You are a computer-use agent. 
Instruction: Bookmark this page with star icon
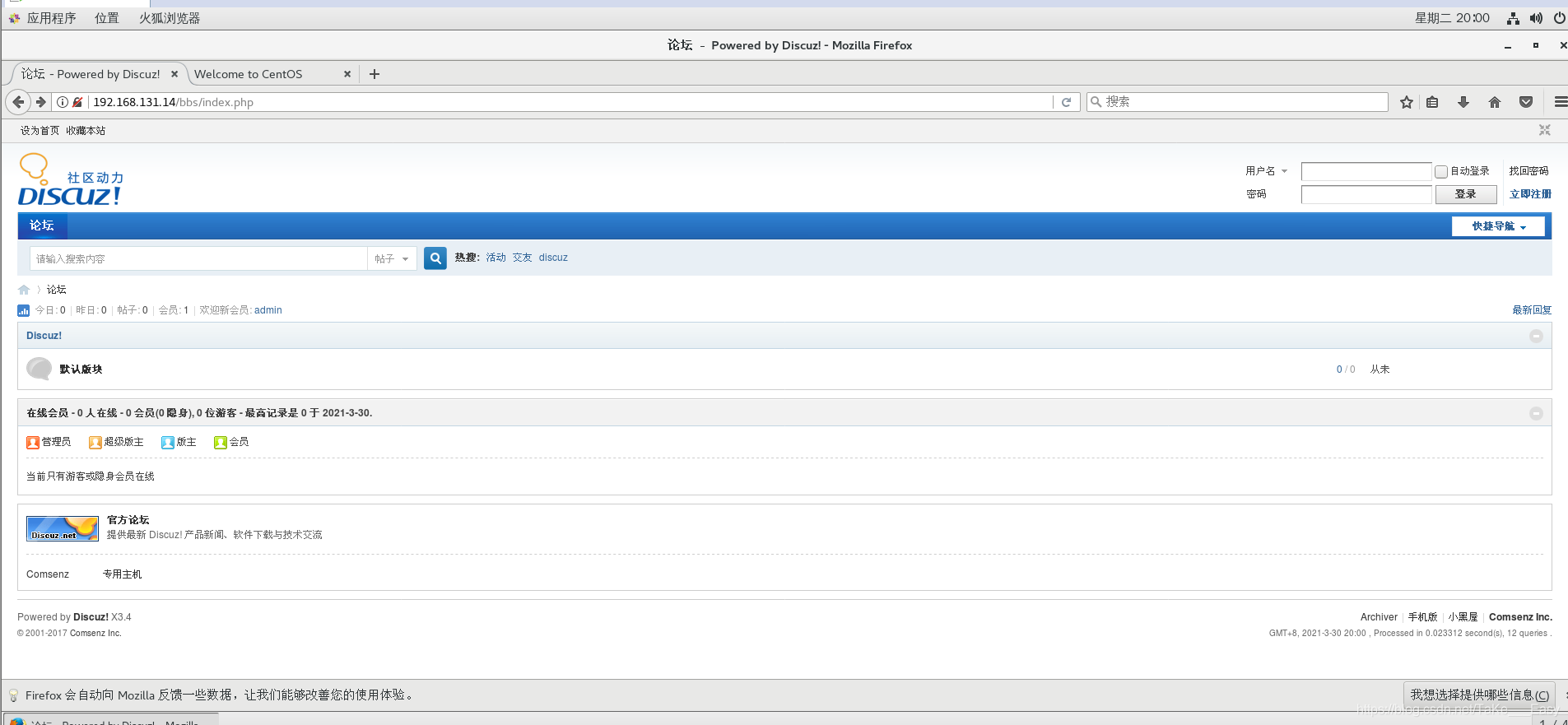coord(1407,102)
